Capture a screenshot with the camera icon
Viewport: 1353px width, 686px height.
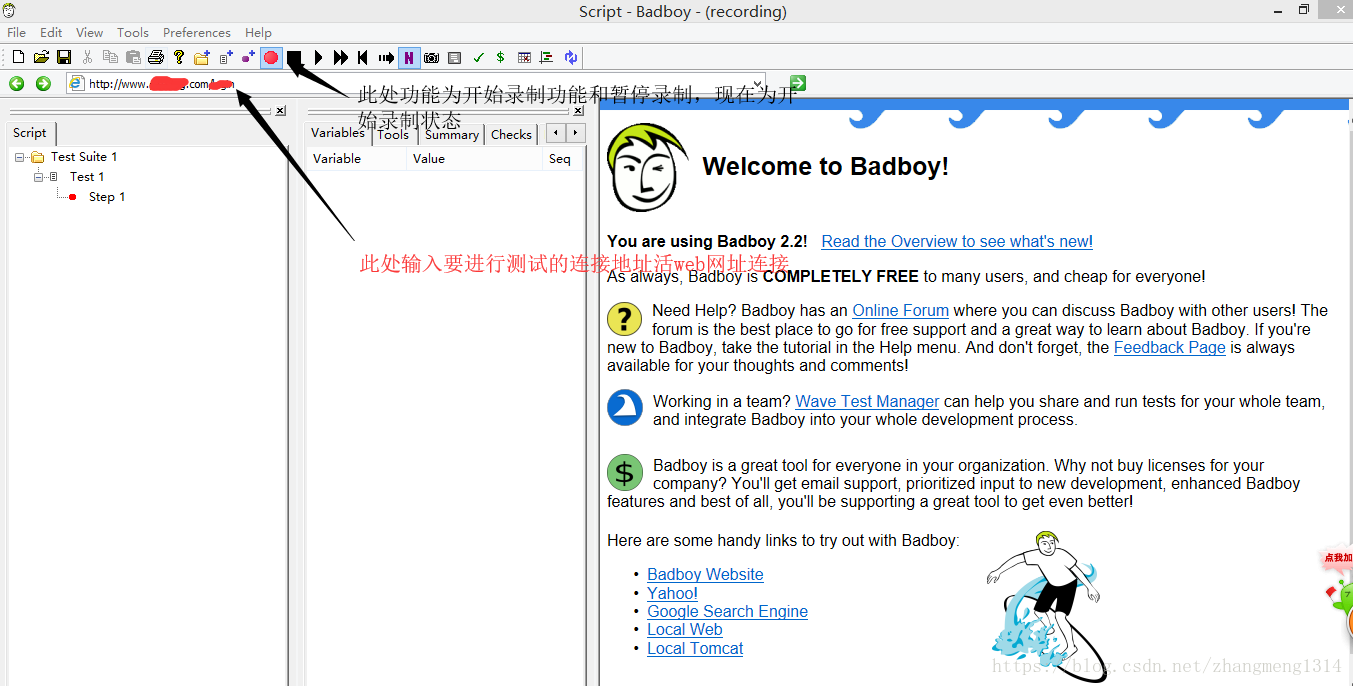coord(431,58)
